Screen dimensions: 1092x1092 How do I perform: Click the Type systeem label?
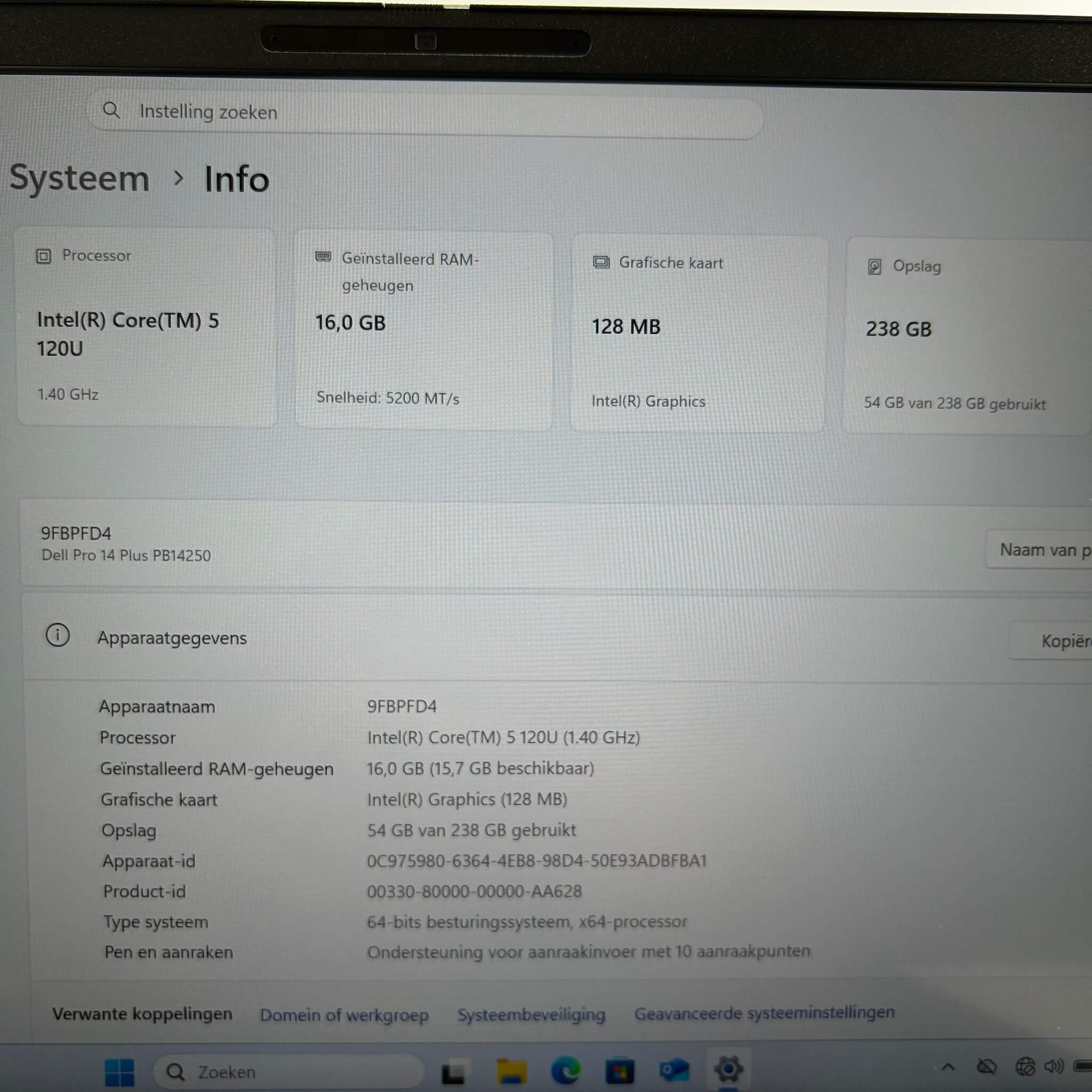click(x=156, y=922)
